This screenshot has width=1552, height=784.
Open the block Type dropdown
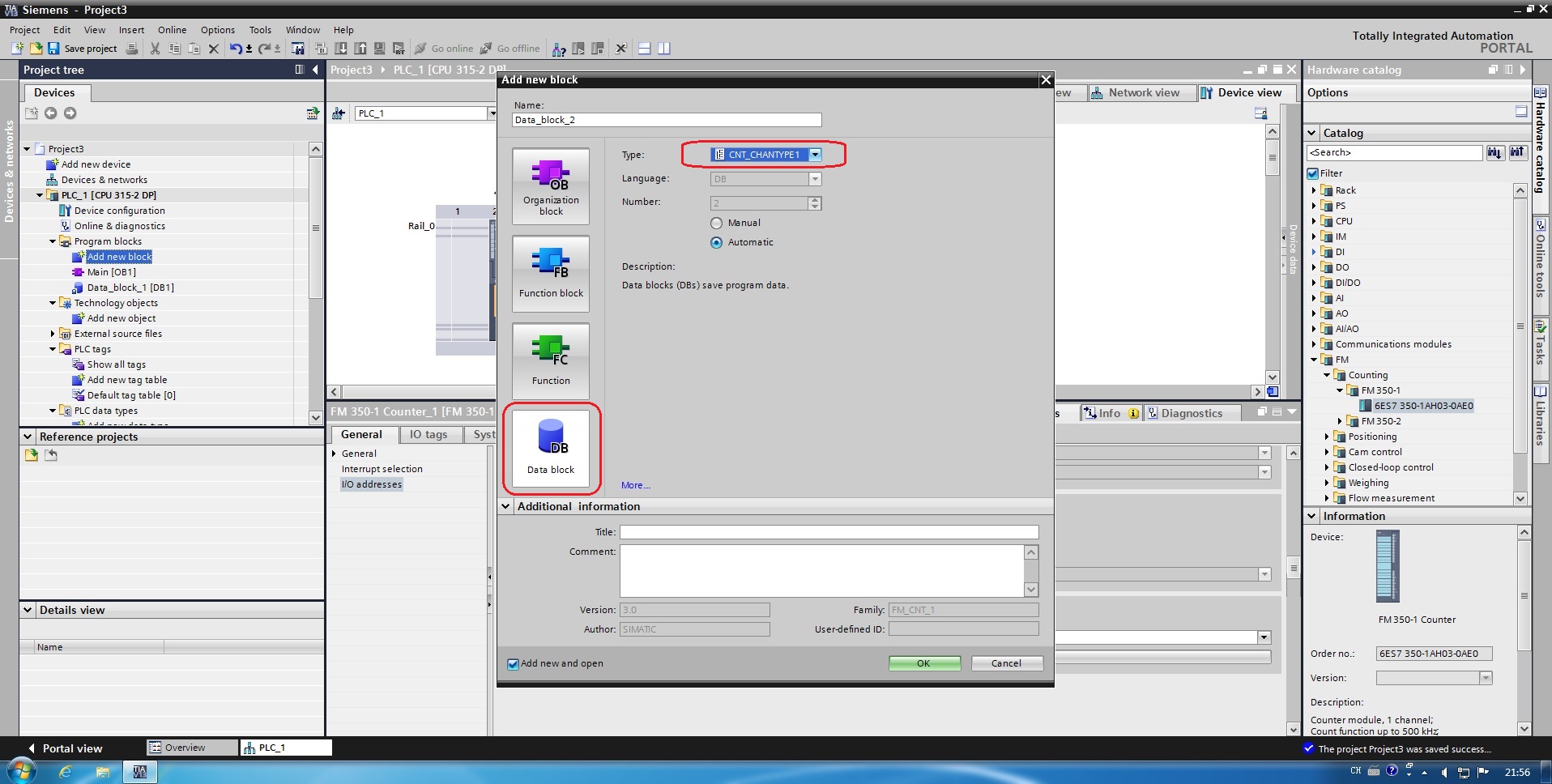(x=816, y=155)
